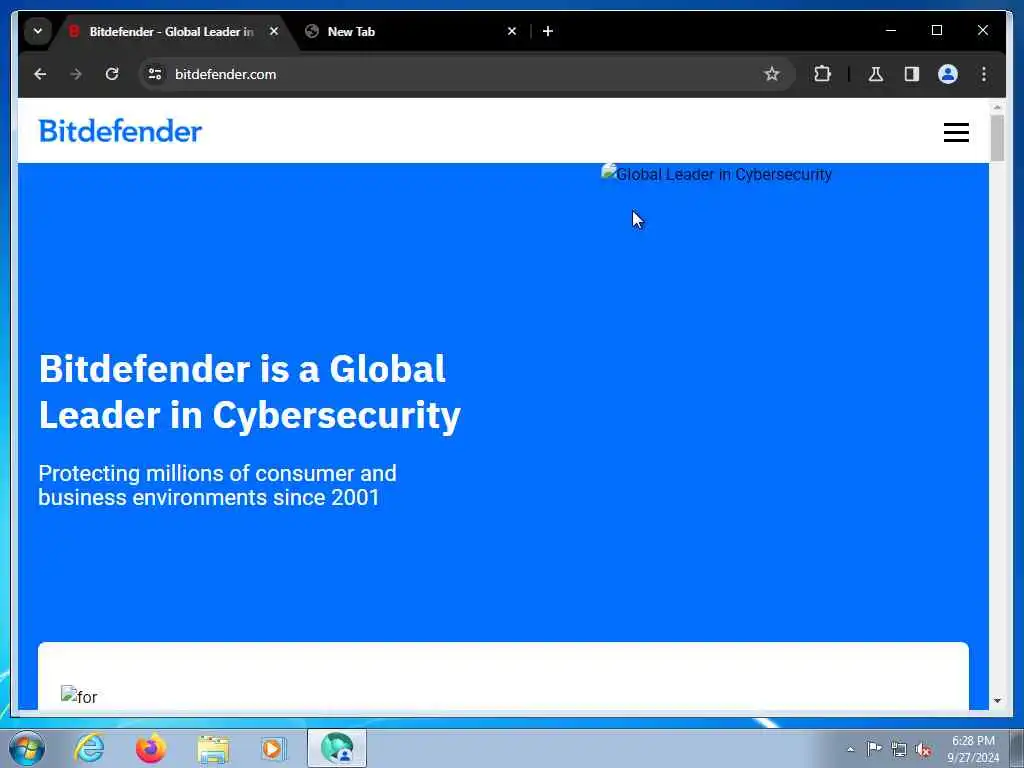Reload the Bitdefender page
Image resolution: width=1024 pixels, height=768 pixels.
coord(112,74)
